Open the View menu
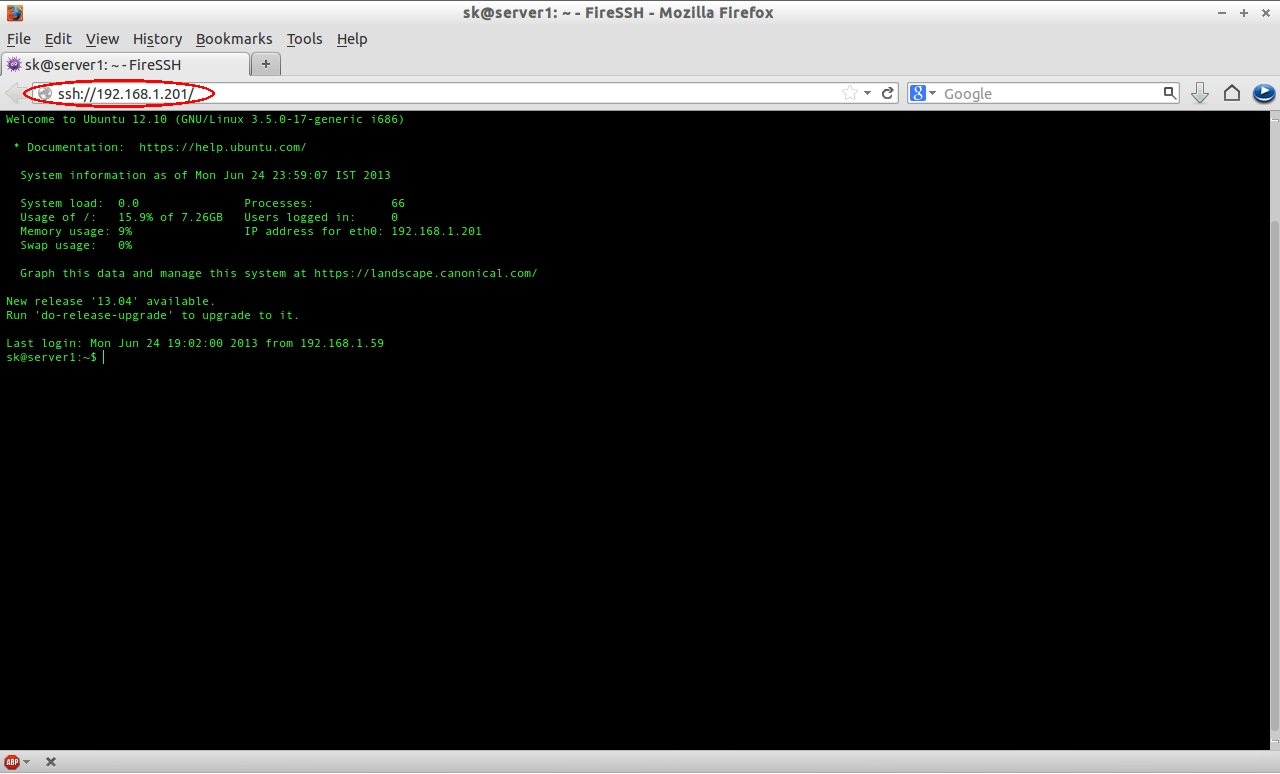This screenshot has width=1280, height=774. [102, 39]
